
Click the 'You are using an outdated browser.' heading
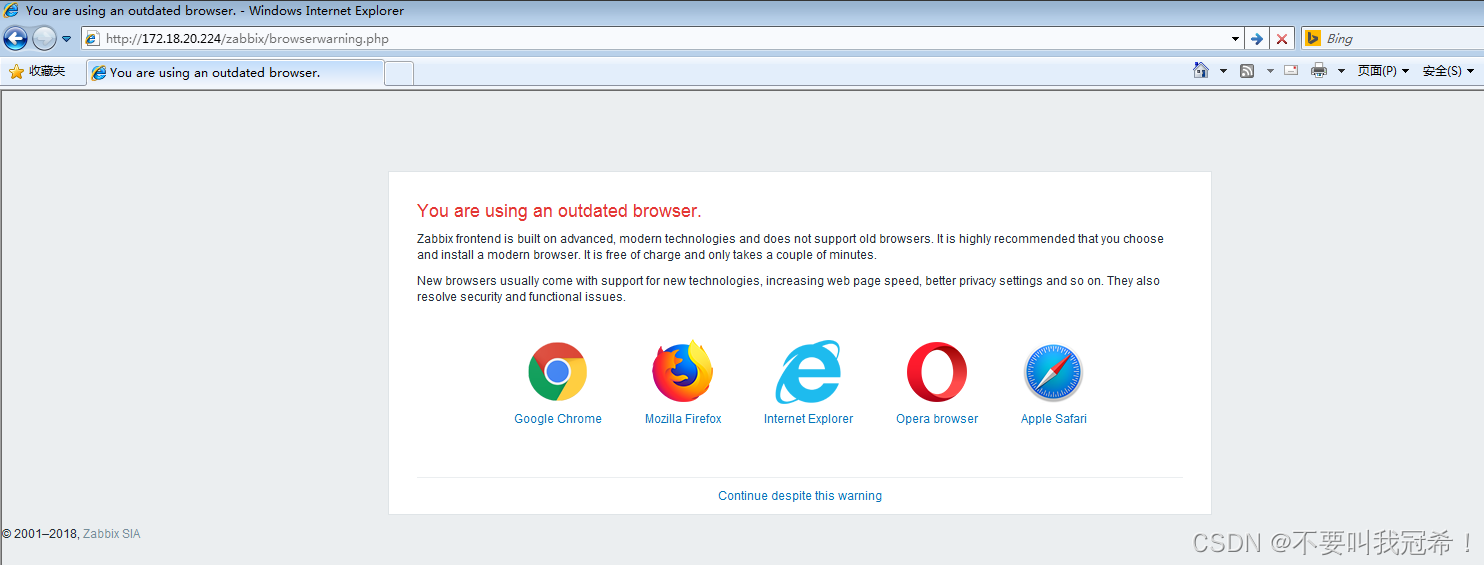(x=559, y=211)
